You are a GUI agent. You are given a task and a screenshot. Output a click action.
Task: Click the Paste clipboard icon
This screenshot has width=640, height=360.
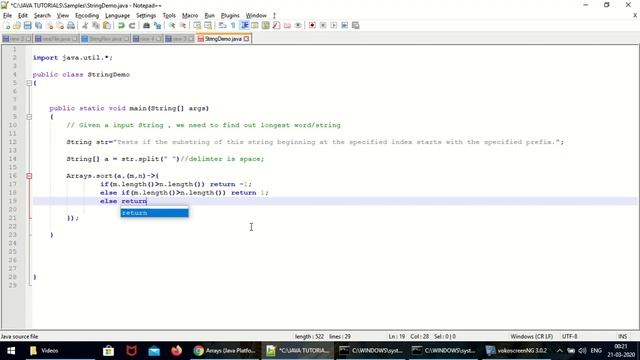[107, 25]
